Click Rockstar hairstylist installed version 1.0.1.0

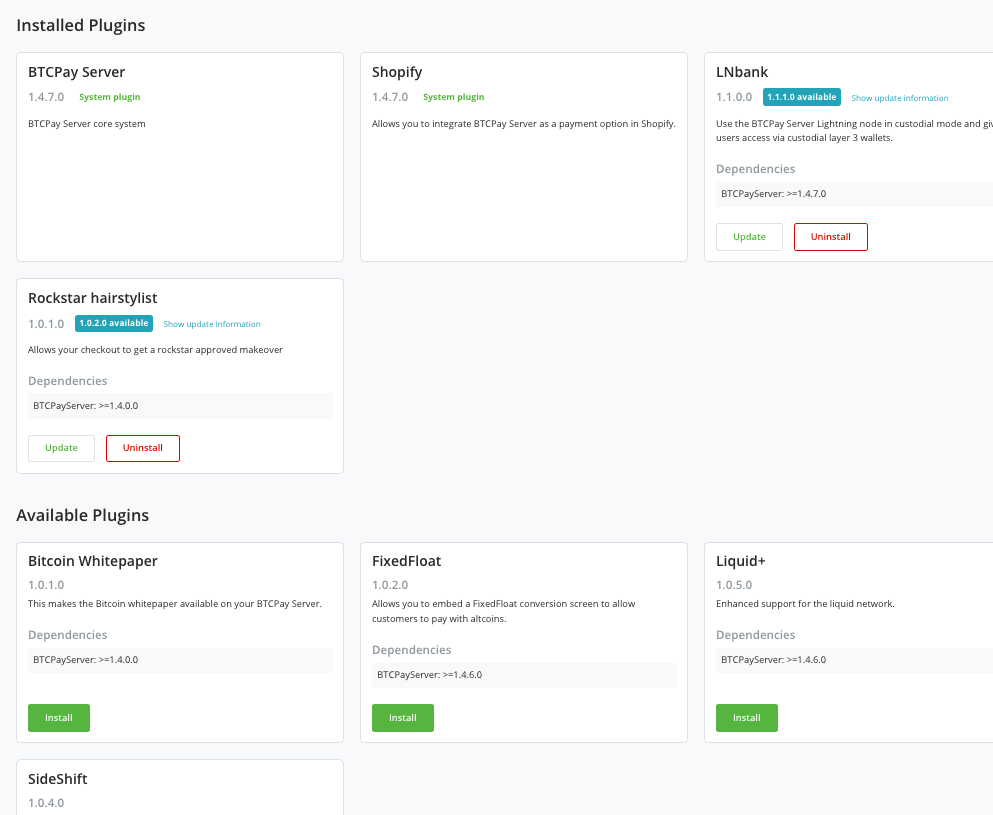pyautogui.click(x=46, y=324)
